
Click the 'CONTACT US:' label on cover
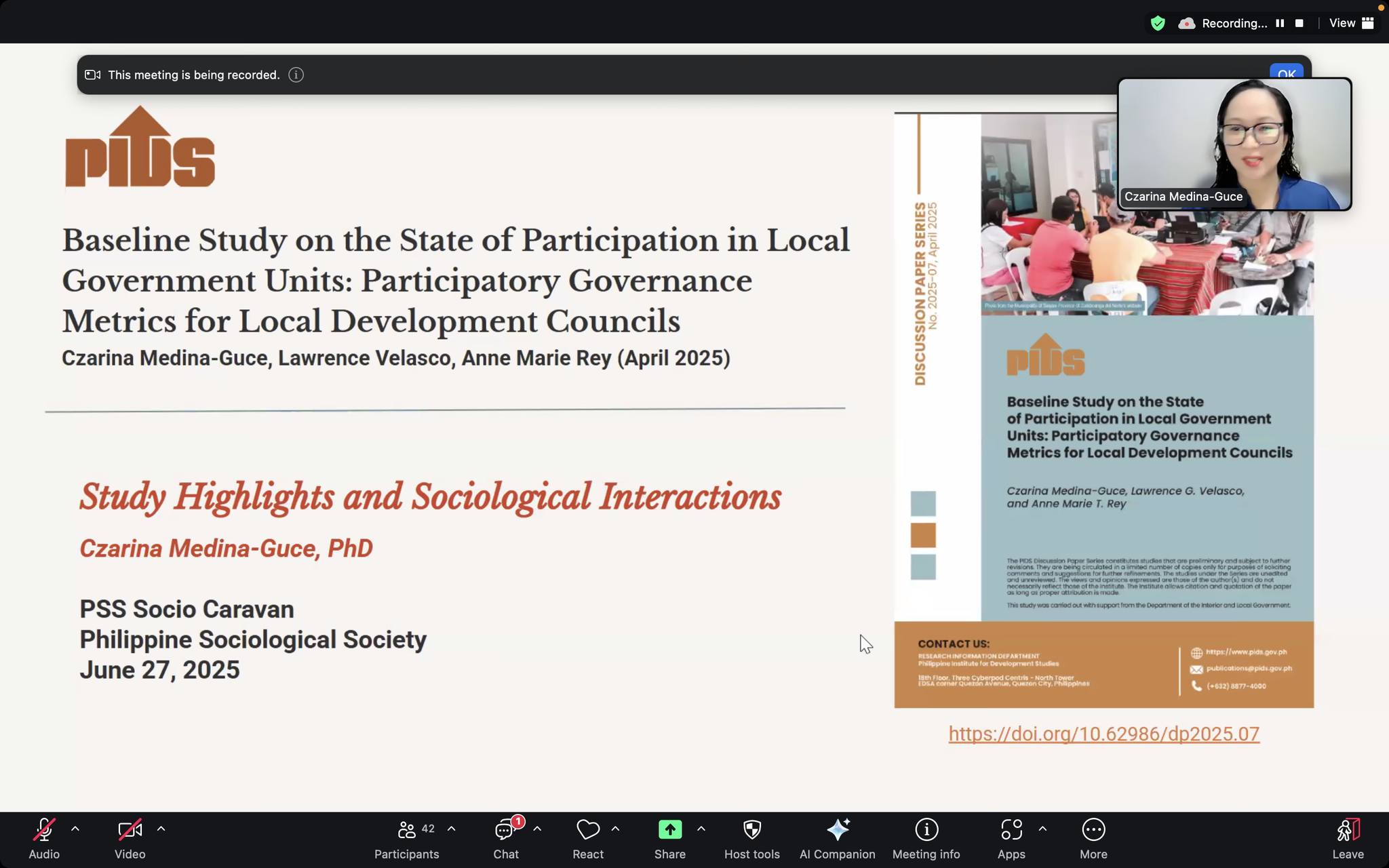[x=954, y=644]
